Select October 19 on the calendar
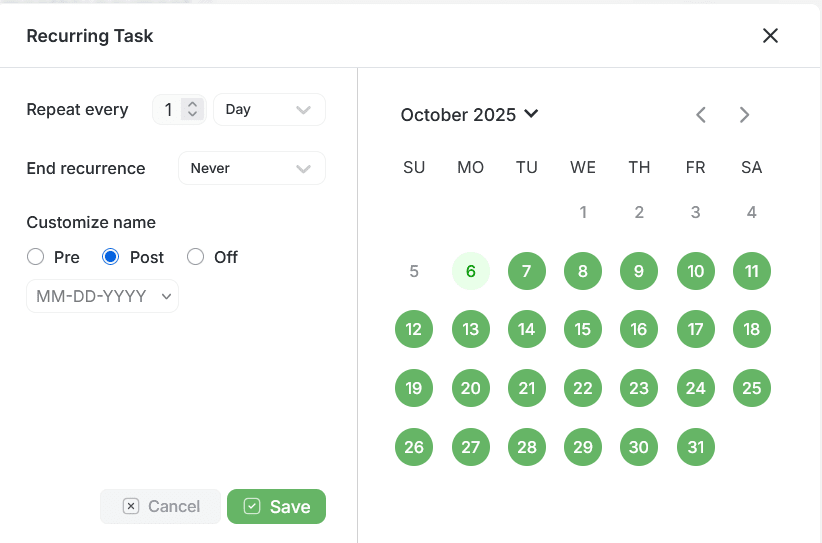Image resolution: width=822 pixels, height=543 pixels. 414,388
